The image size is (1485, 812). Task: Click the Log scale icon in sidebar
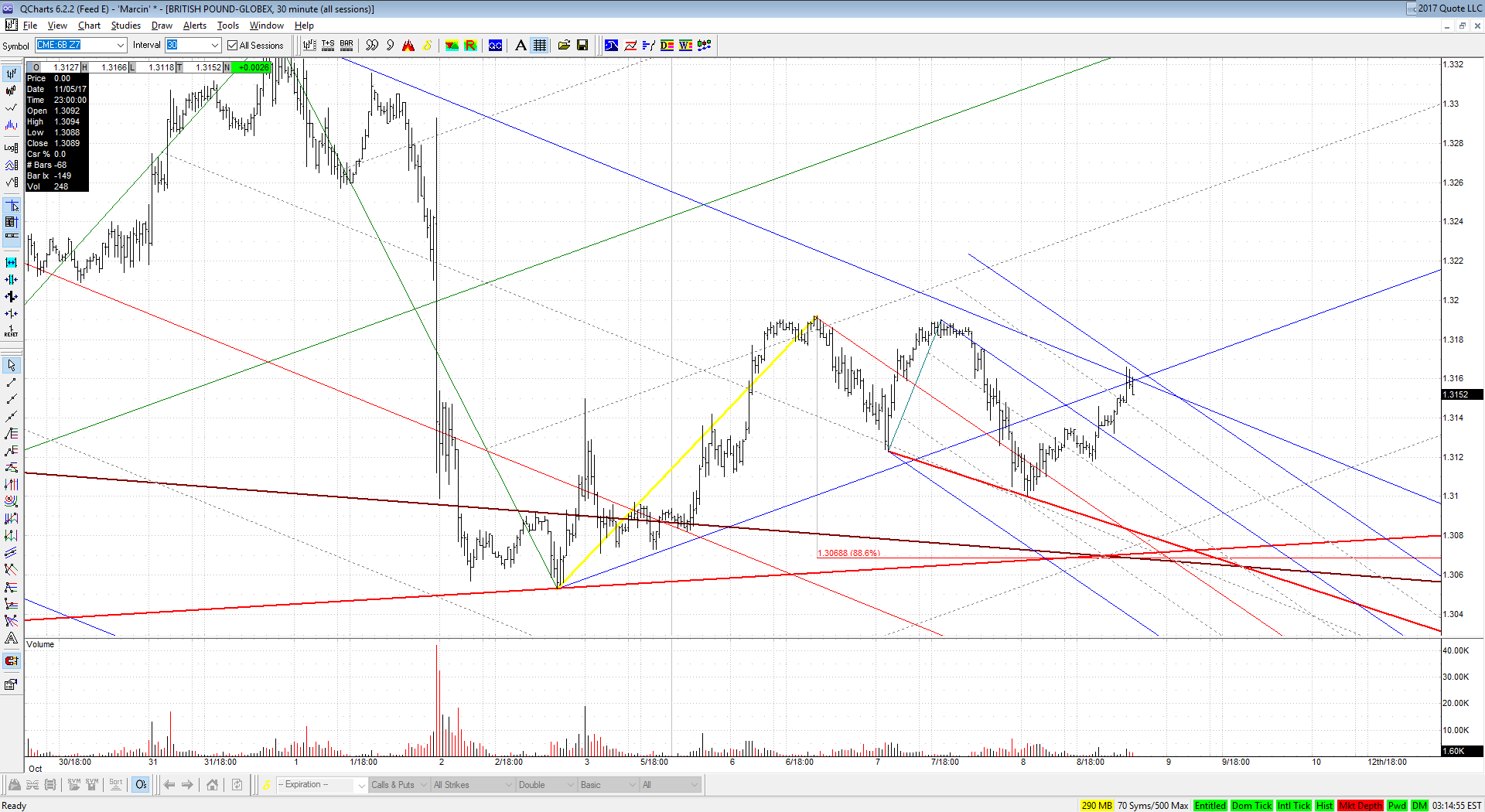click(11, 147)
